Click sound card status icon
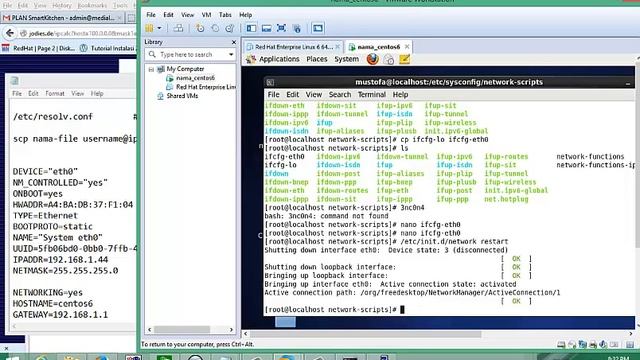This screenshot has width=640, height=360. click(603, 344)
